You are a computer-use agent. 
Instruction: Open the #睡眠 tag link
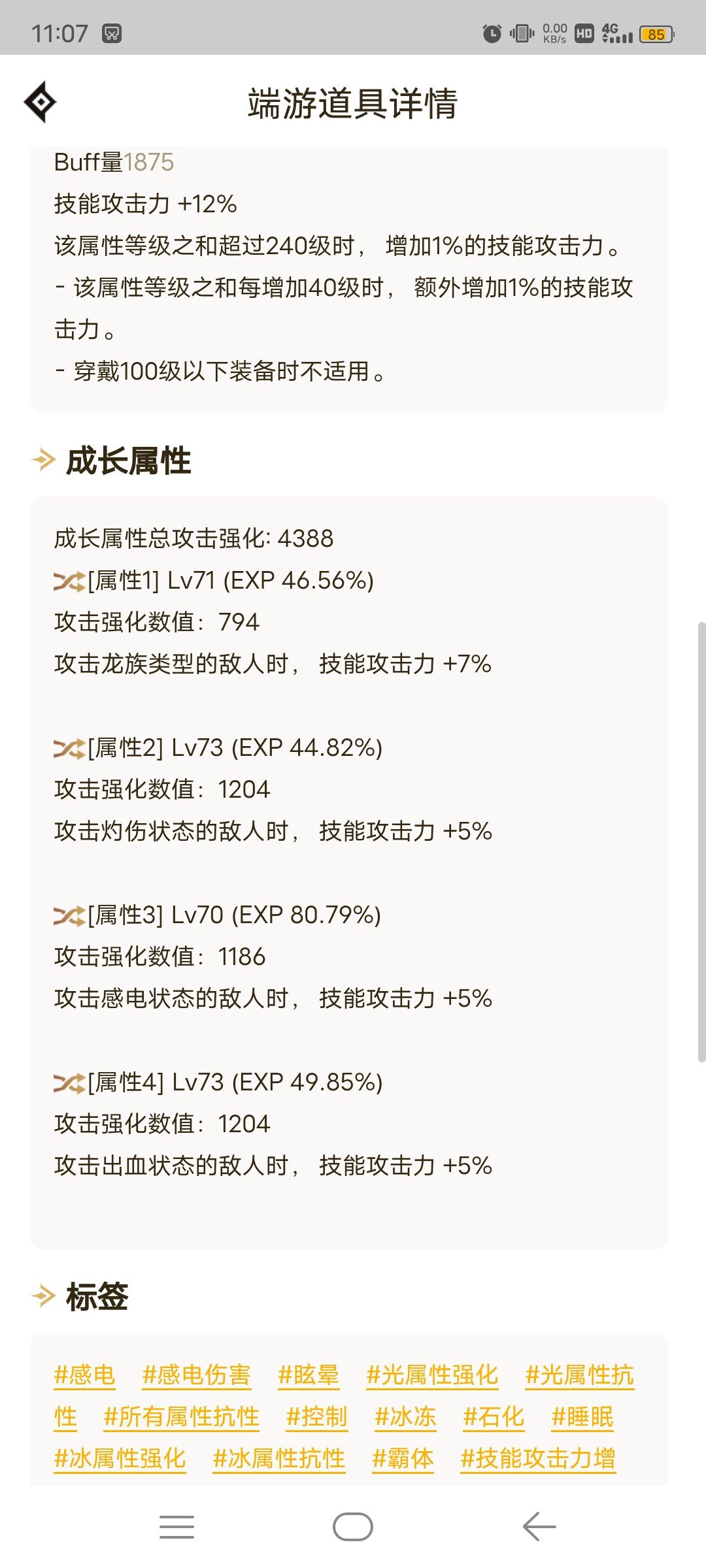(x=582, y=1416)
